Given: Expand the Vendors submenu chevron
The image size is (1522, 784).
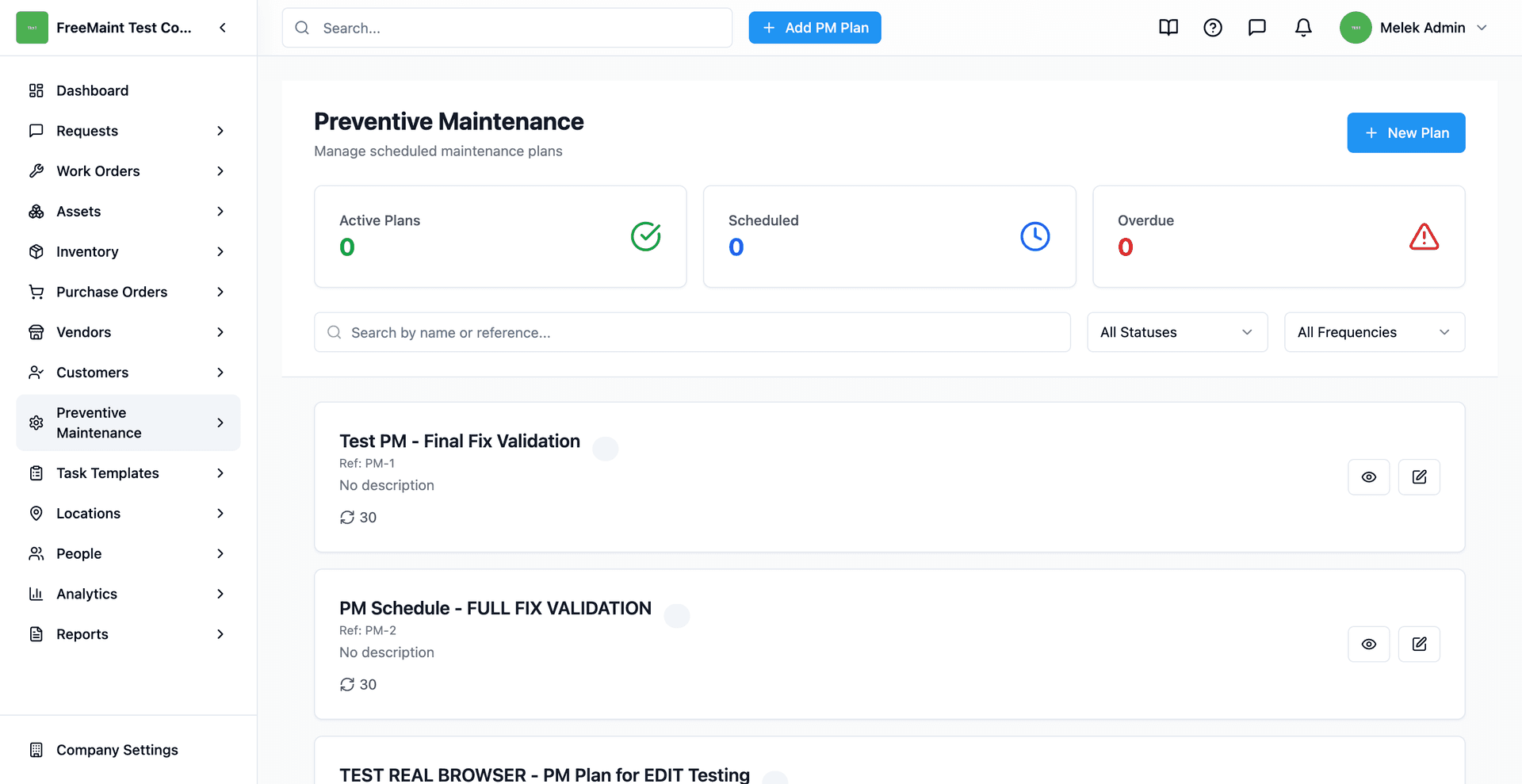Looking at the screenshot, I should tap(220, 332).
